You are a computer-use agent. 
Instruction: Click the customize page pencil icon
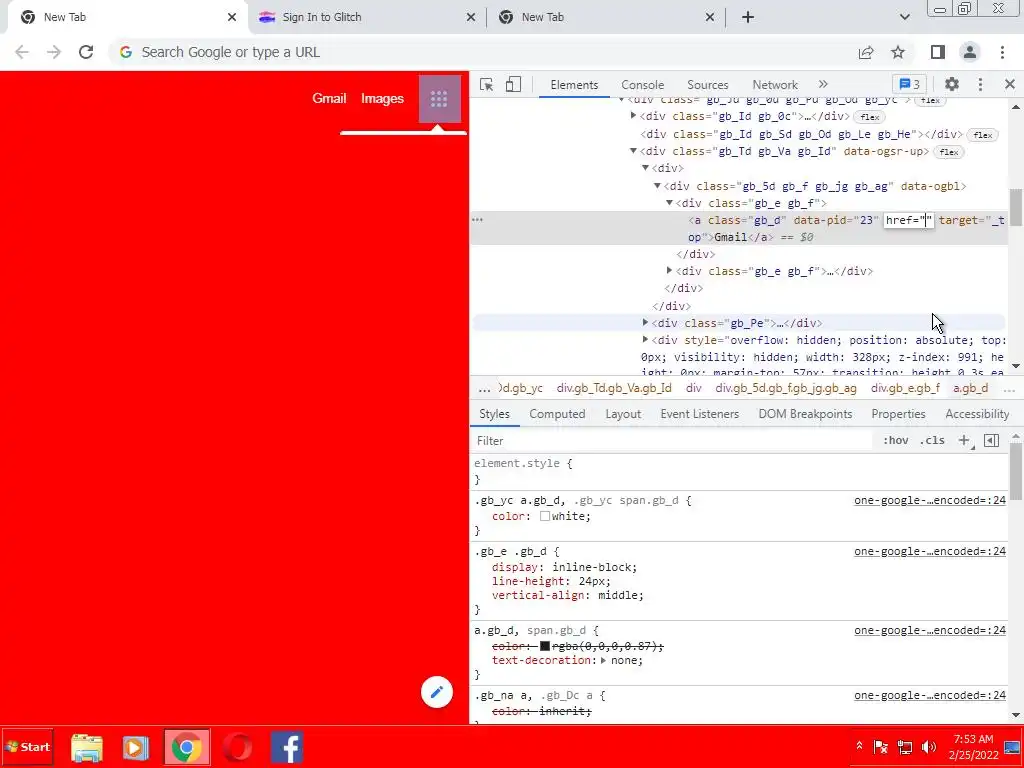click(x=437, y=692)
